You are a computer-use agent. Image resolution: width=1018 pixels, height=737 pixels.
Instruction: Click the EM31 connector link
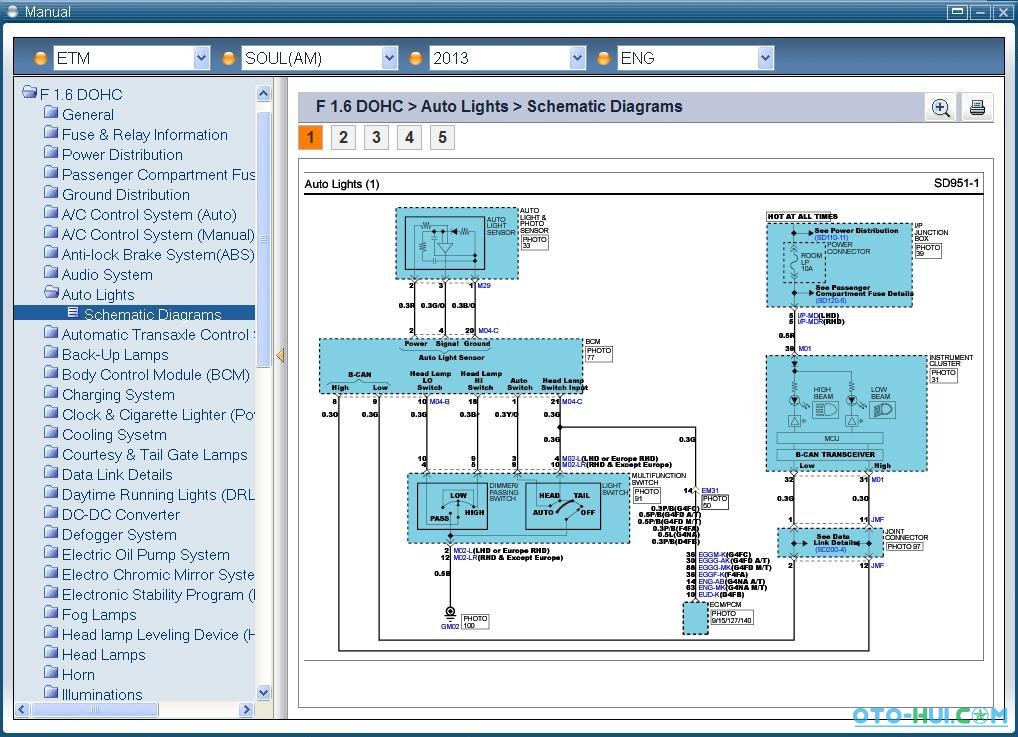[710, 490]
